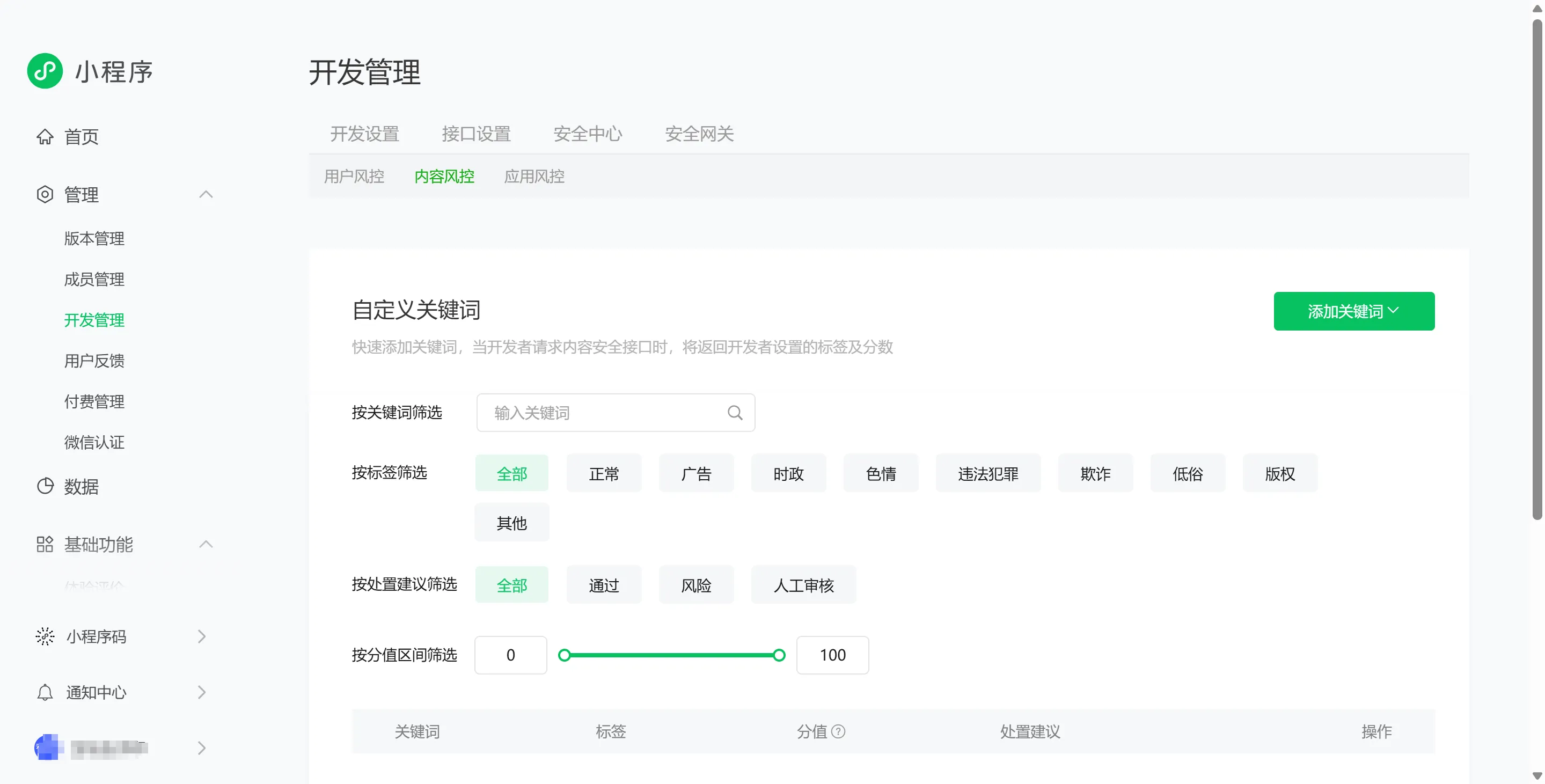Select the 违法犯罪 tag filter

point(988,474)
